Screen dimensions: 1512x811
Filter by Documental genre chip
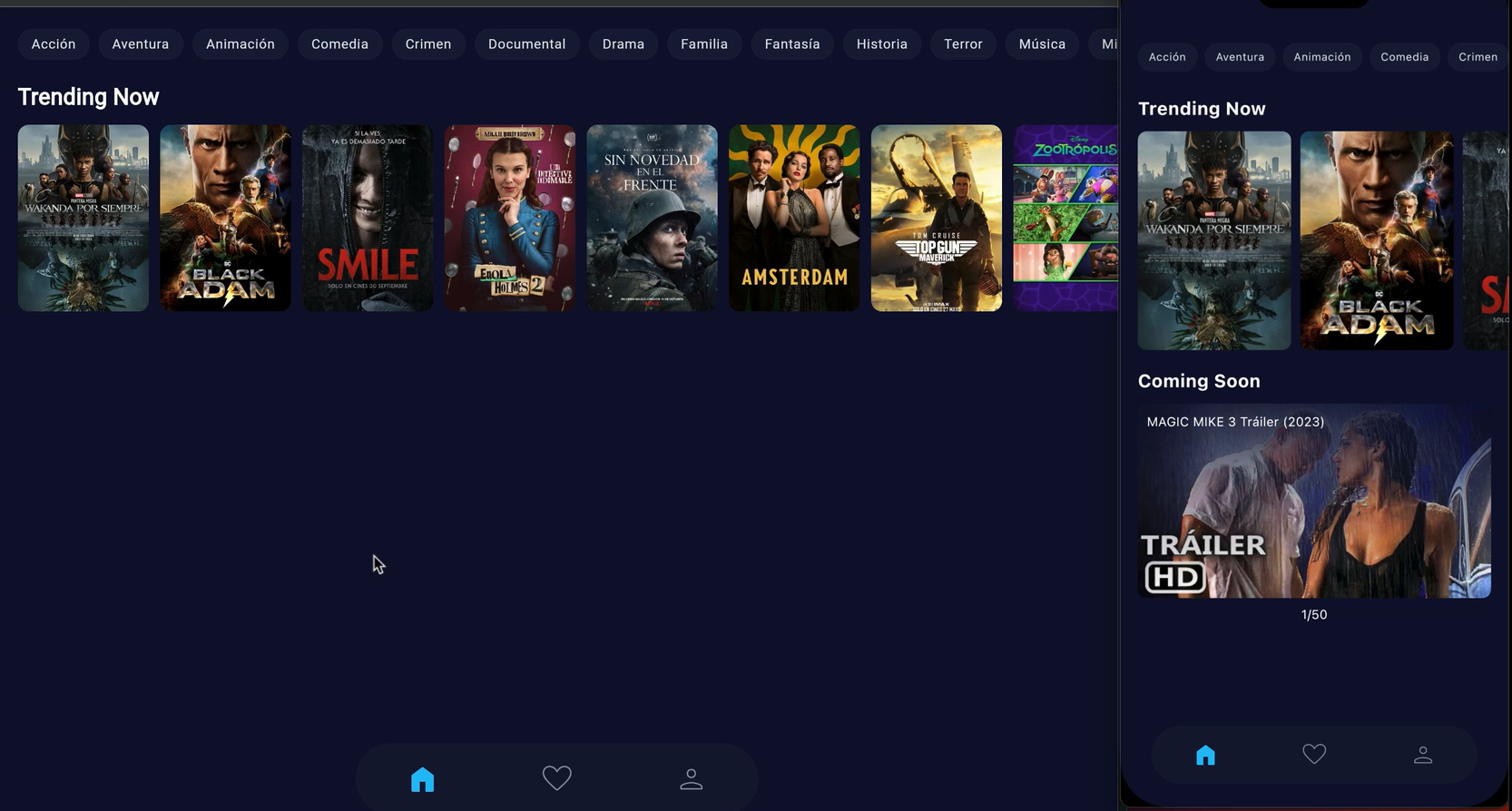click(x=526, y=44)
